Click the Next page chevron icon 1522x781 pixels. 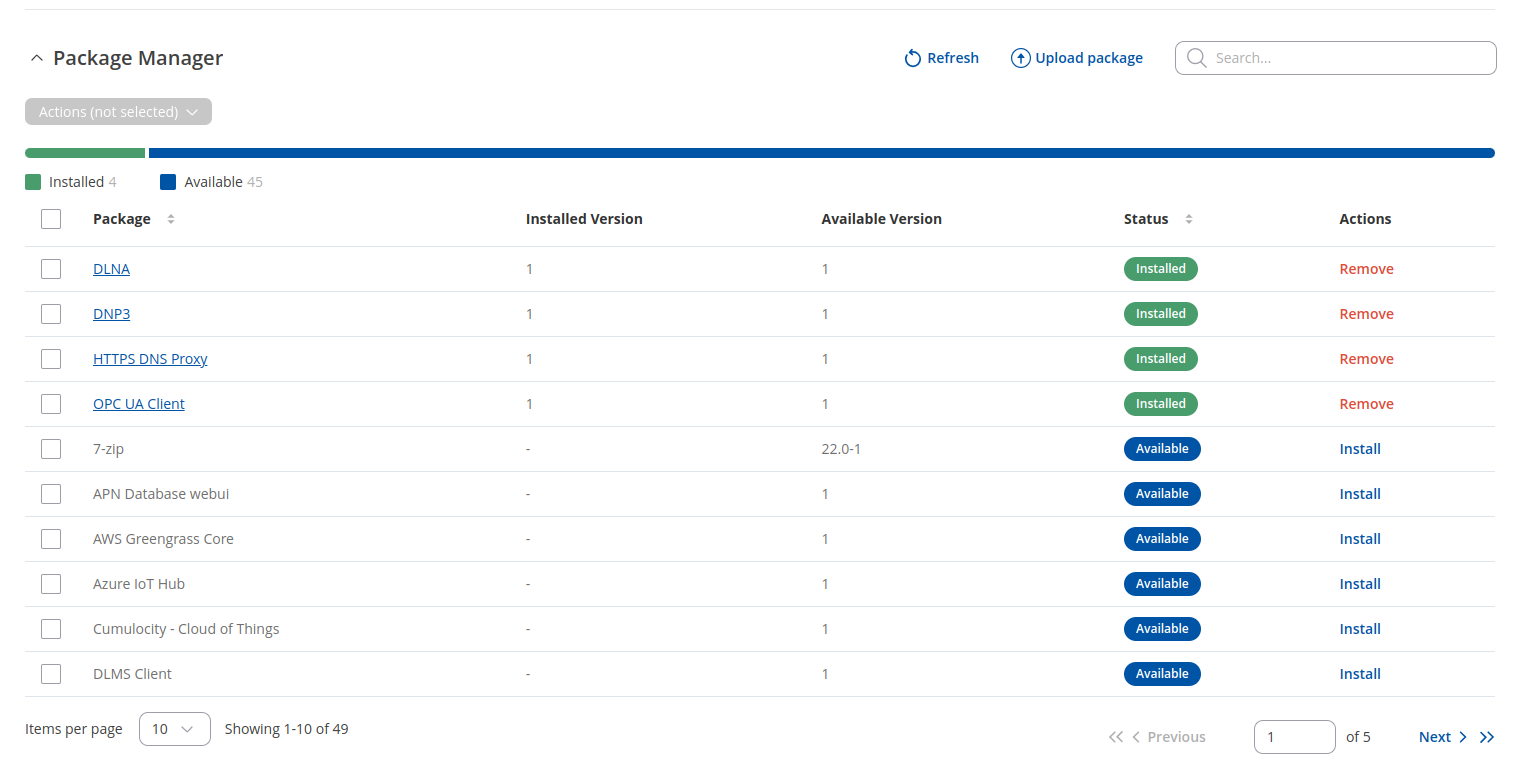tap(1463, 737)
